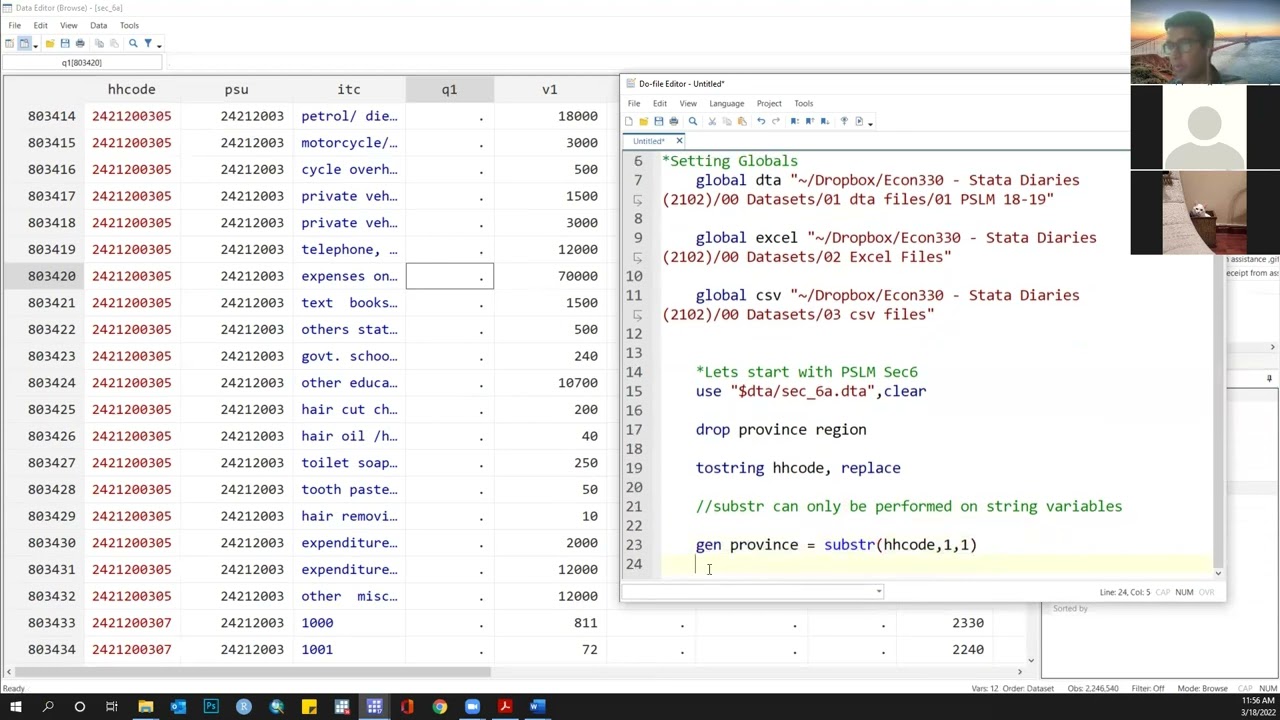Select row number 803425
The width and height of the screenshot is (1280, 720).
[x=52, y=409]
